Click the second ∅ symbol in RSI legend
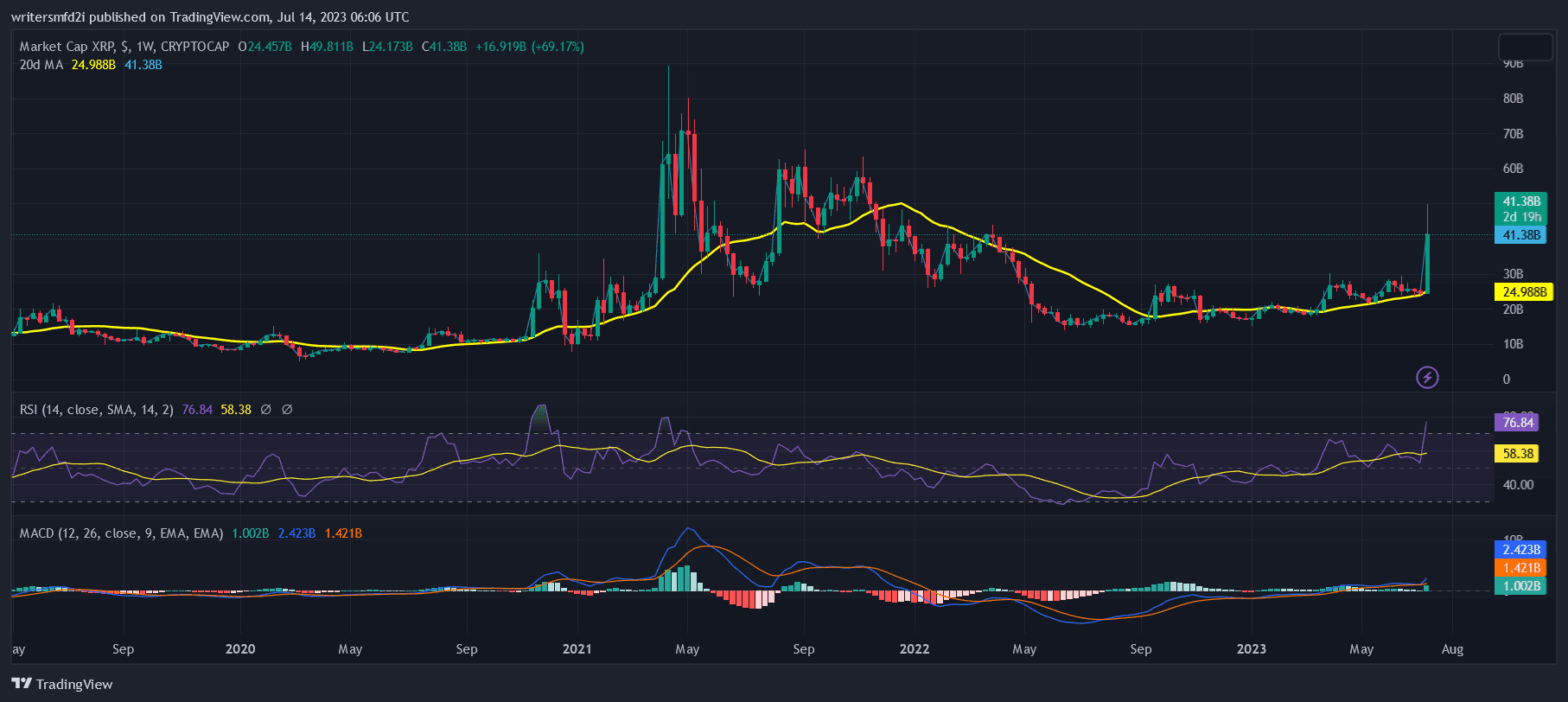Image resolution: width=1568 pixels, height=702 pixels. pyautogui.click(x=287, y=410)
